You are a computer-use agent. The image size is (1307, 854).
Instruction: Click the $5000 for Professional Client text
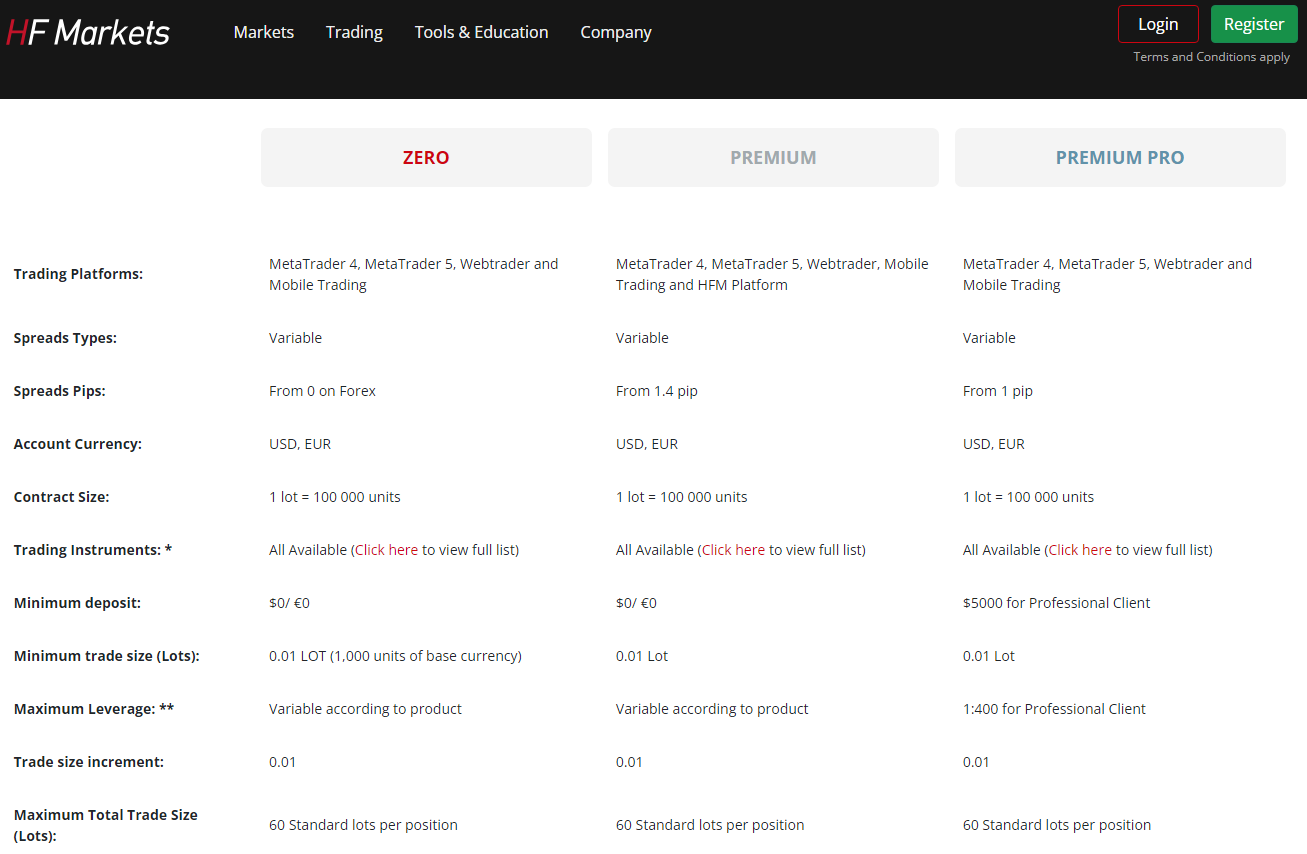coord(1056,602)
